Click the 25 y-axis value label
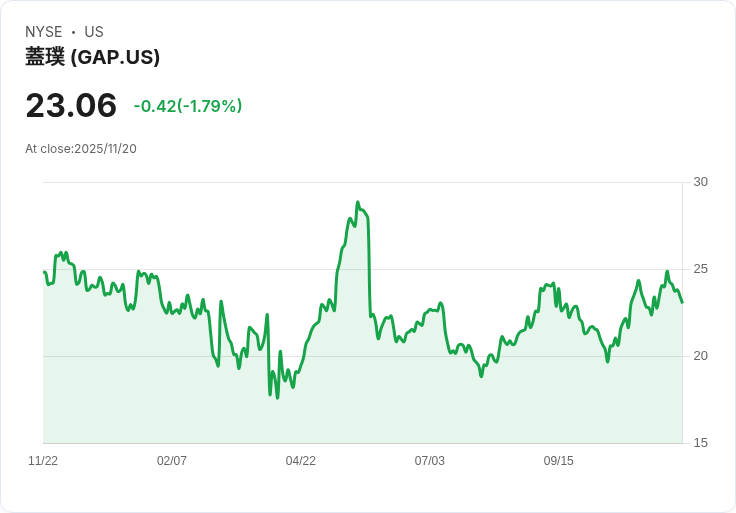This screenshot has height=513, width=736. [x=700, y=269]
